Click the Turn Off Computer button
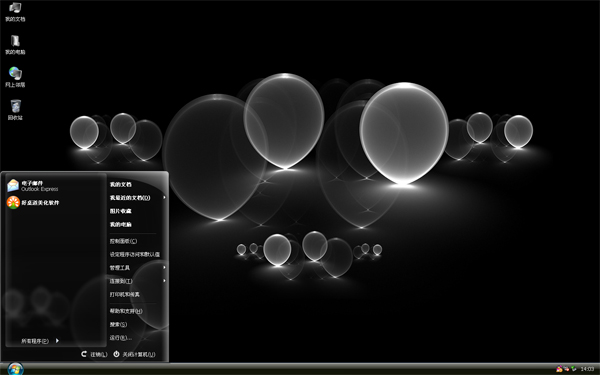The width and height of the screenshot is (600, 375). 134,354
